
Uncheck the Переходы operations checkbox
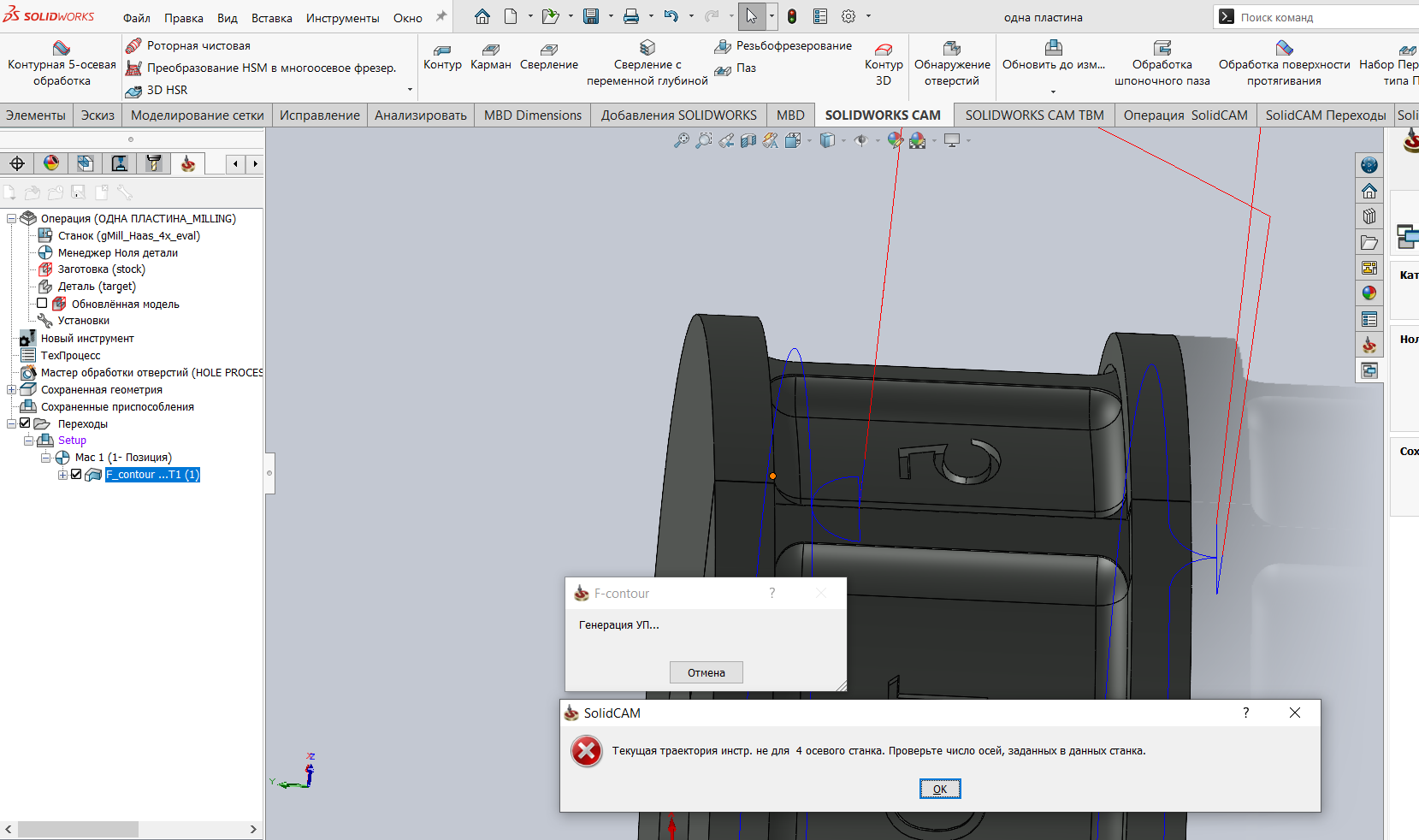click(x=25, y=423)
